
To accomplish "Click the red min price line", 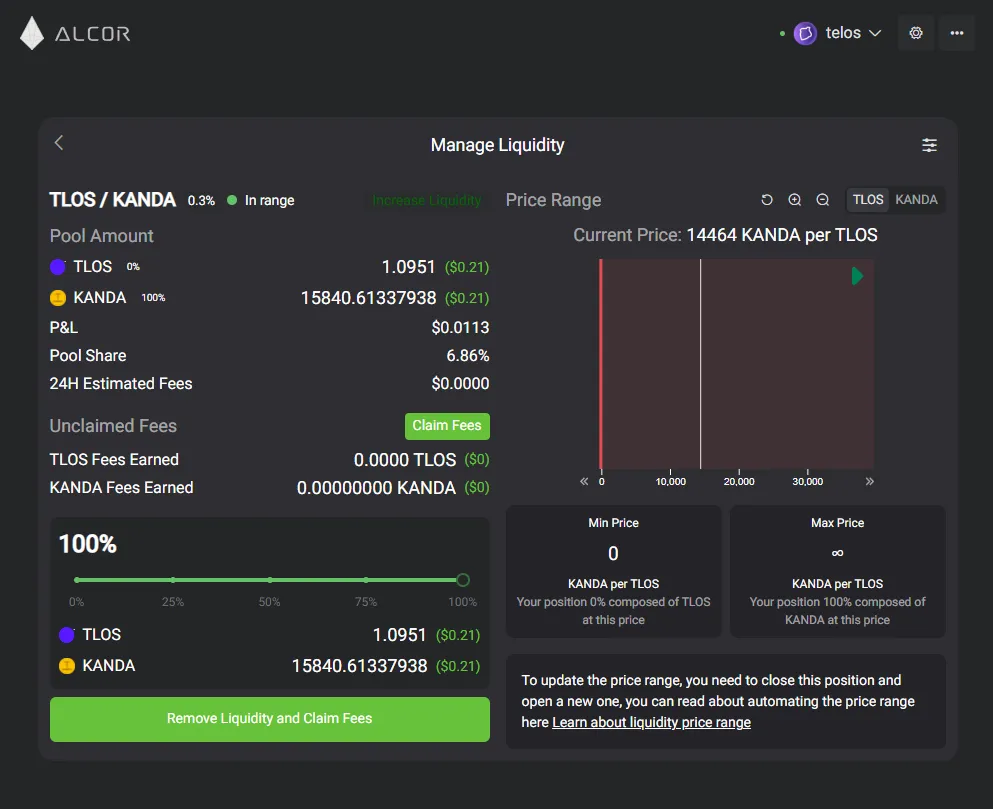I will (600, 364).
